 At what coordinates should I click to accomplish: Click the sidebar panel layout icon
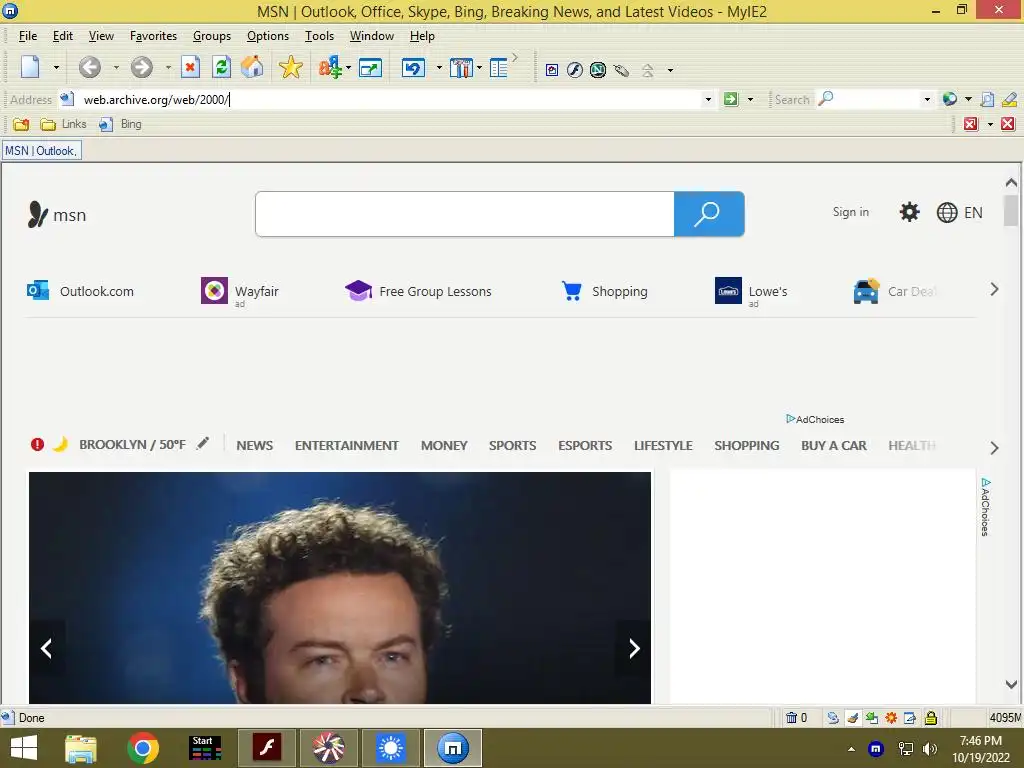pyautogui.click(x=499, y=68)
